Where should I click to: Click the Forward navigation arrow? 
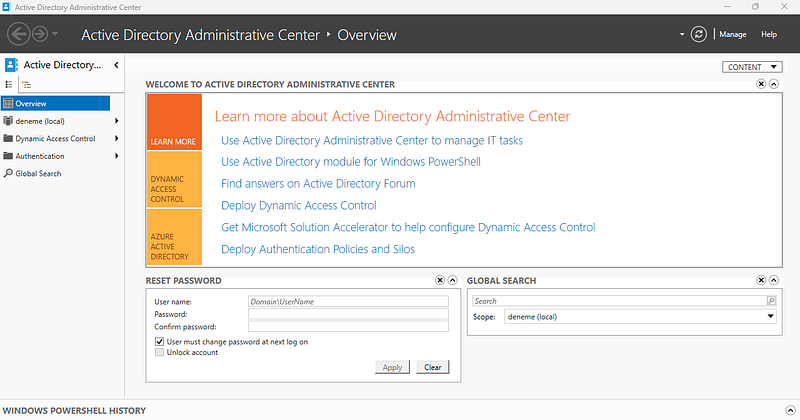click(40, 34)
